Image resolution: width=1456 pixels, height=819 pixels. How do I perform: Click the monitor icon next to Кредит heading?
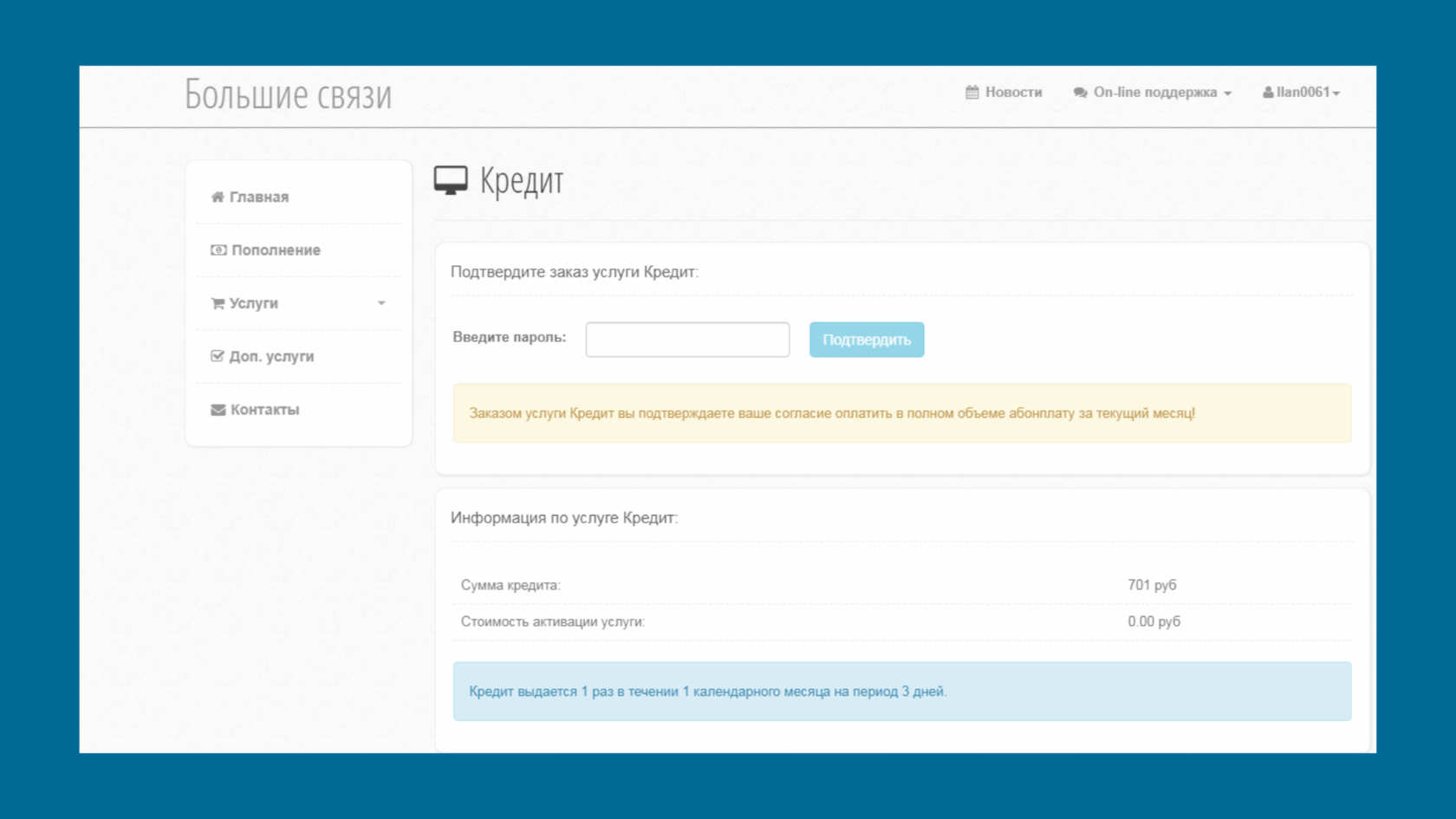pyautogui.click(x=451, y=180)
